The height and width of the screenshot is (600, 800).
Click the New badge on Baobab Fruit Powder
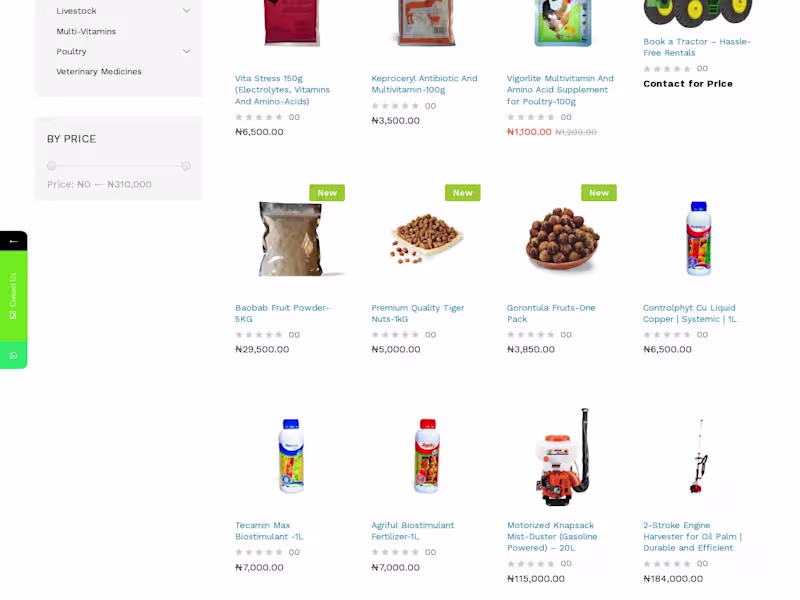coord(327,193)
